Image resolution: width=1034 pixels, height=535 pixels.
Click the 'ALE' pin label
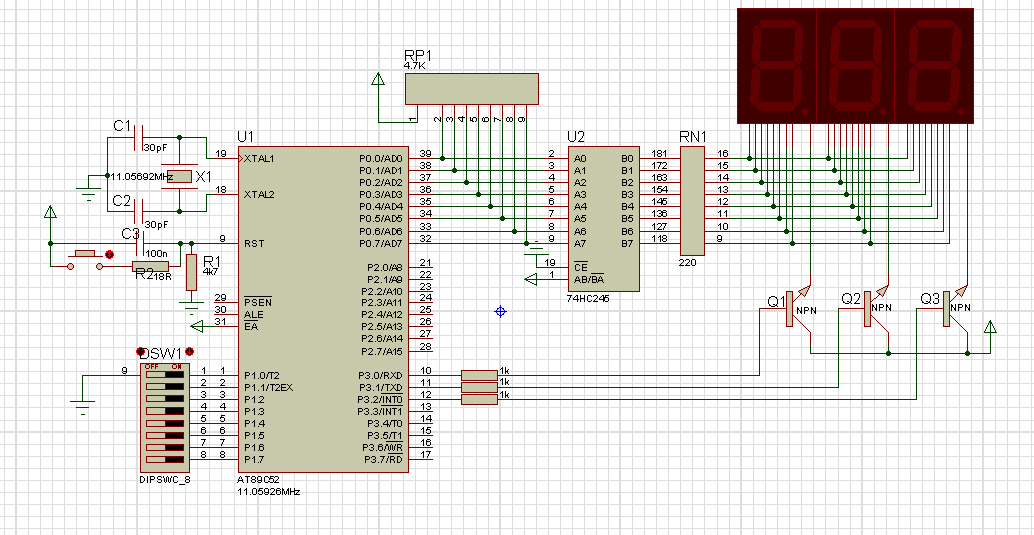[254, 315]
